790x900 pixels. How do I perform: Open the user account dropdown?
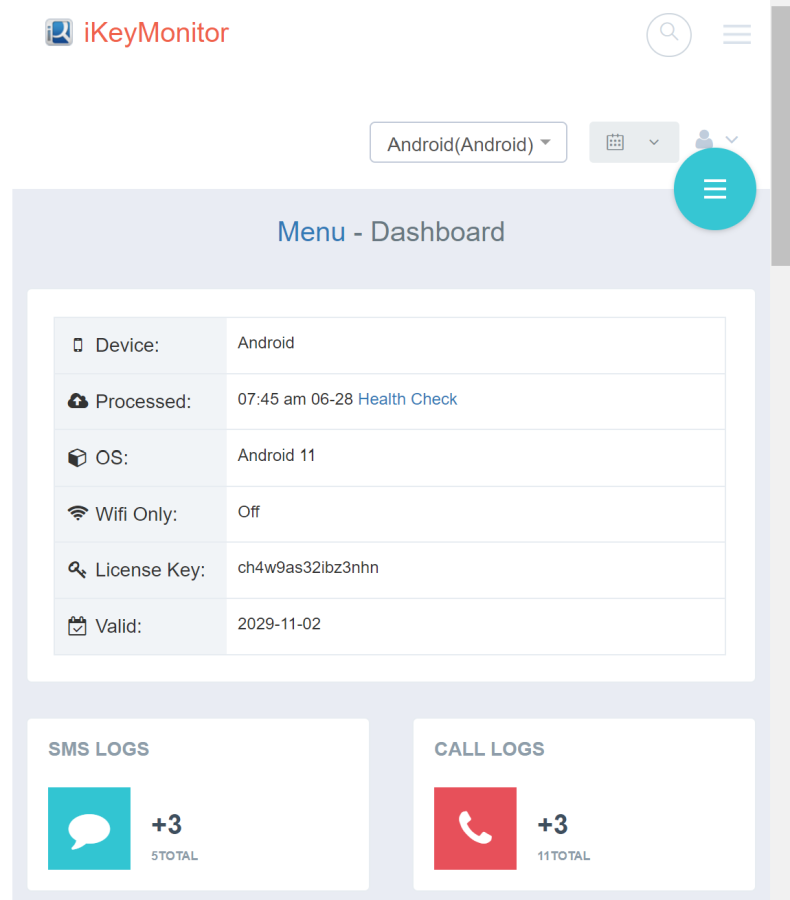click(716, 139)
